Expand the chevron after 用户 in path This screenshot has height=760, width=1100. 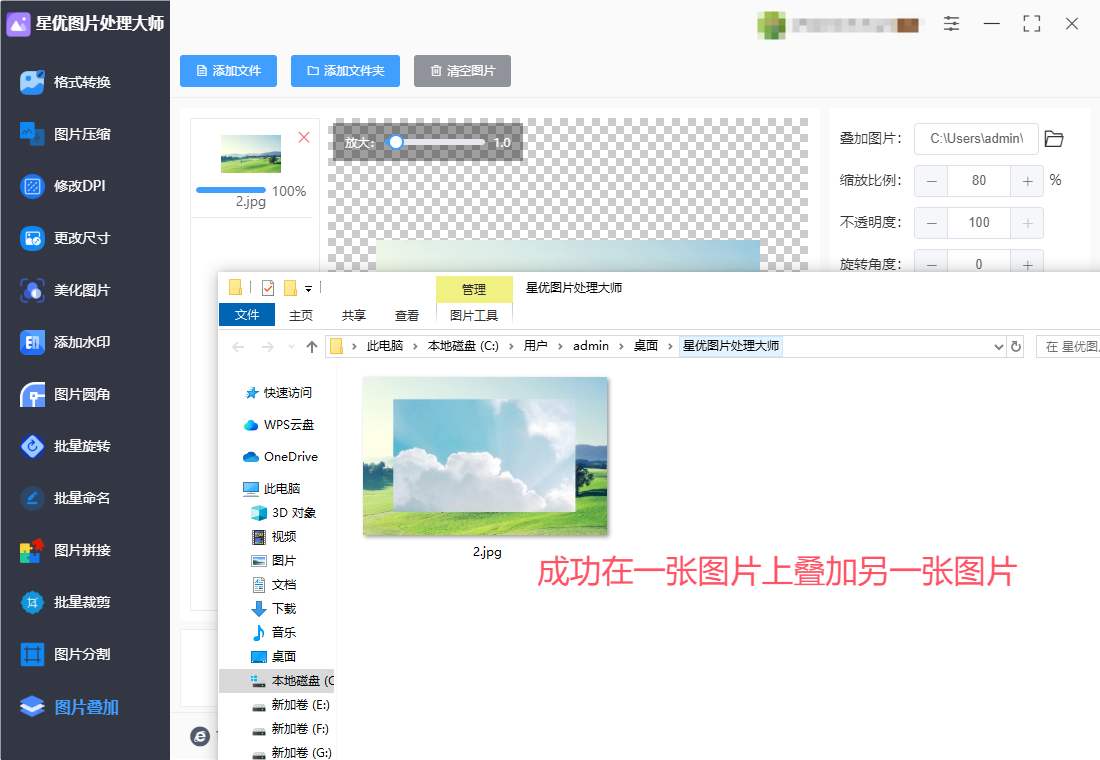[x=560, y=347]
